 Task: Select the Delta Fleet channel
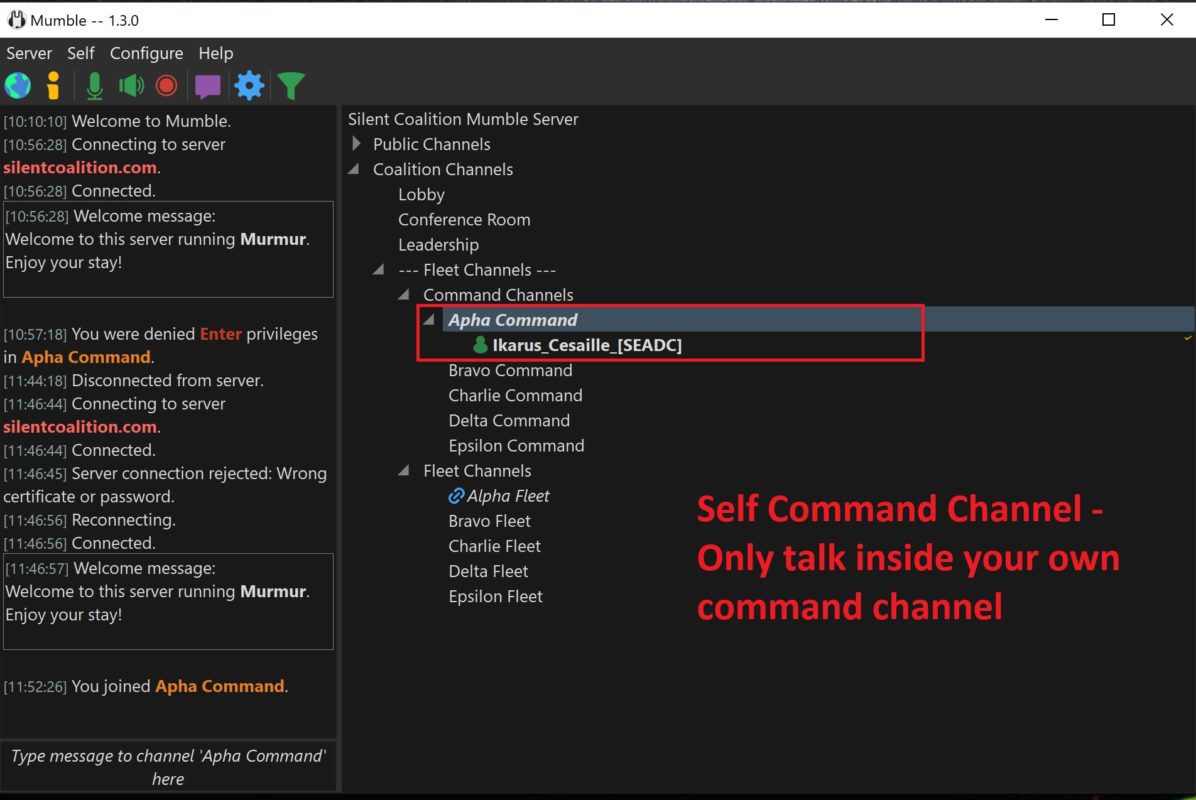[488, 571]
